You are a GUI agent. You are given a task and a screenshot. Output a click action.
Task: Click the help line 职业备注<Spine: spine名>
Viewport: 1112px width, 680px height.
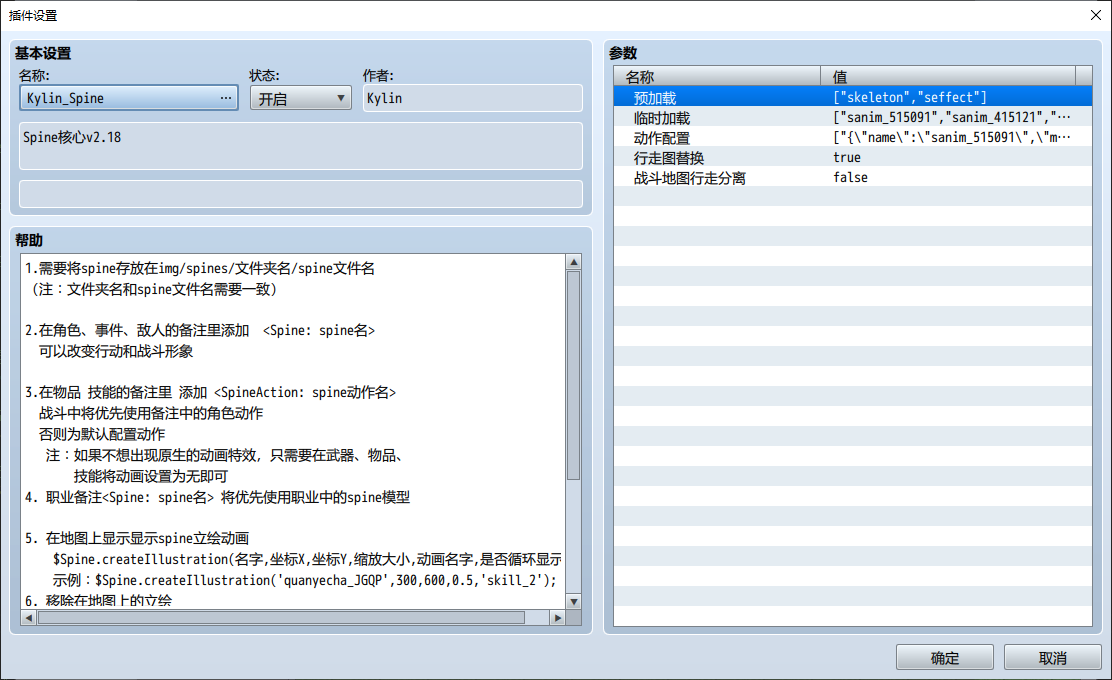point(217,497)
